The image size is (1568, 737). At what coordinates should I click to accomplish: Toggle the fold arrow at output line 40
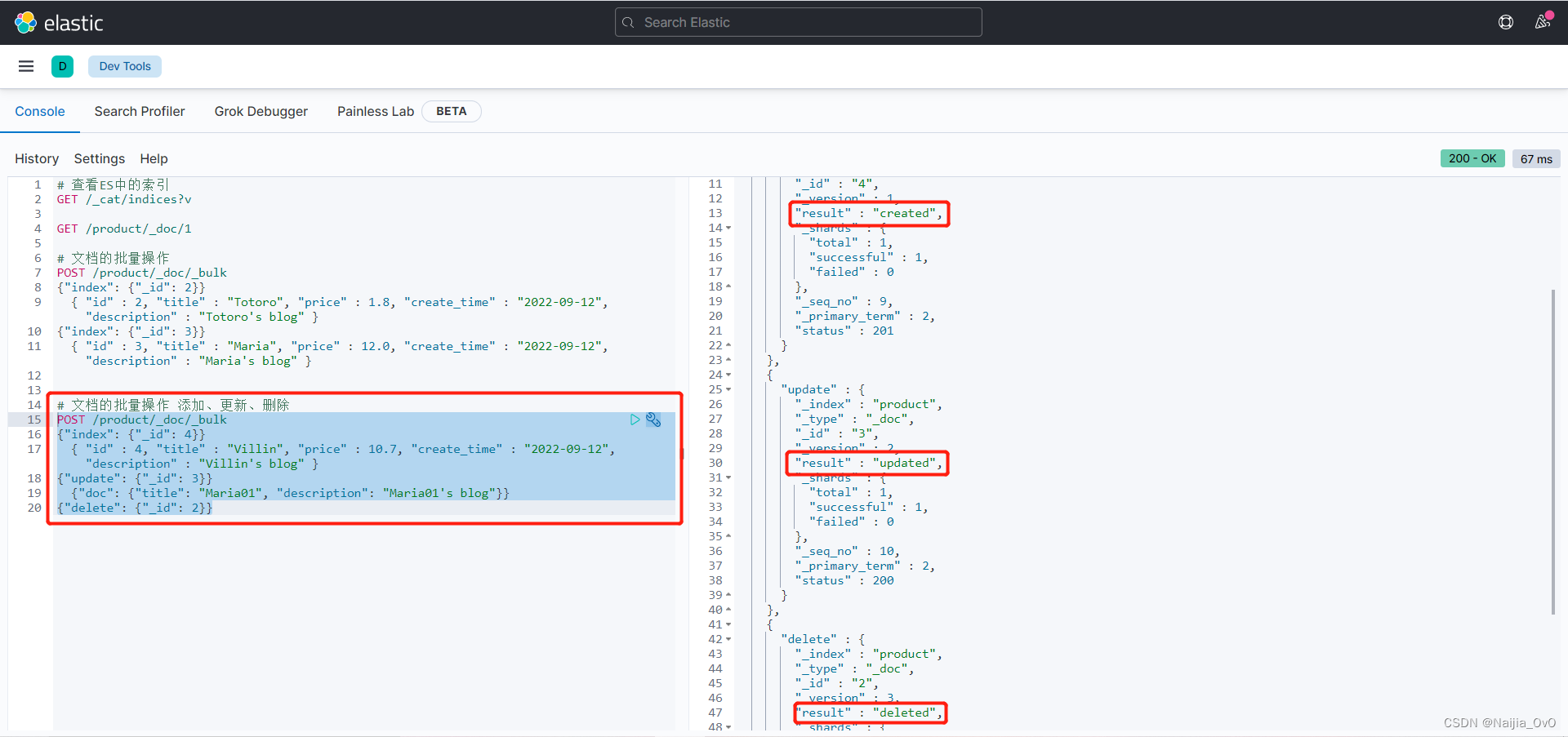click(728, 610)
